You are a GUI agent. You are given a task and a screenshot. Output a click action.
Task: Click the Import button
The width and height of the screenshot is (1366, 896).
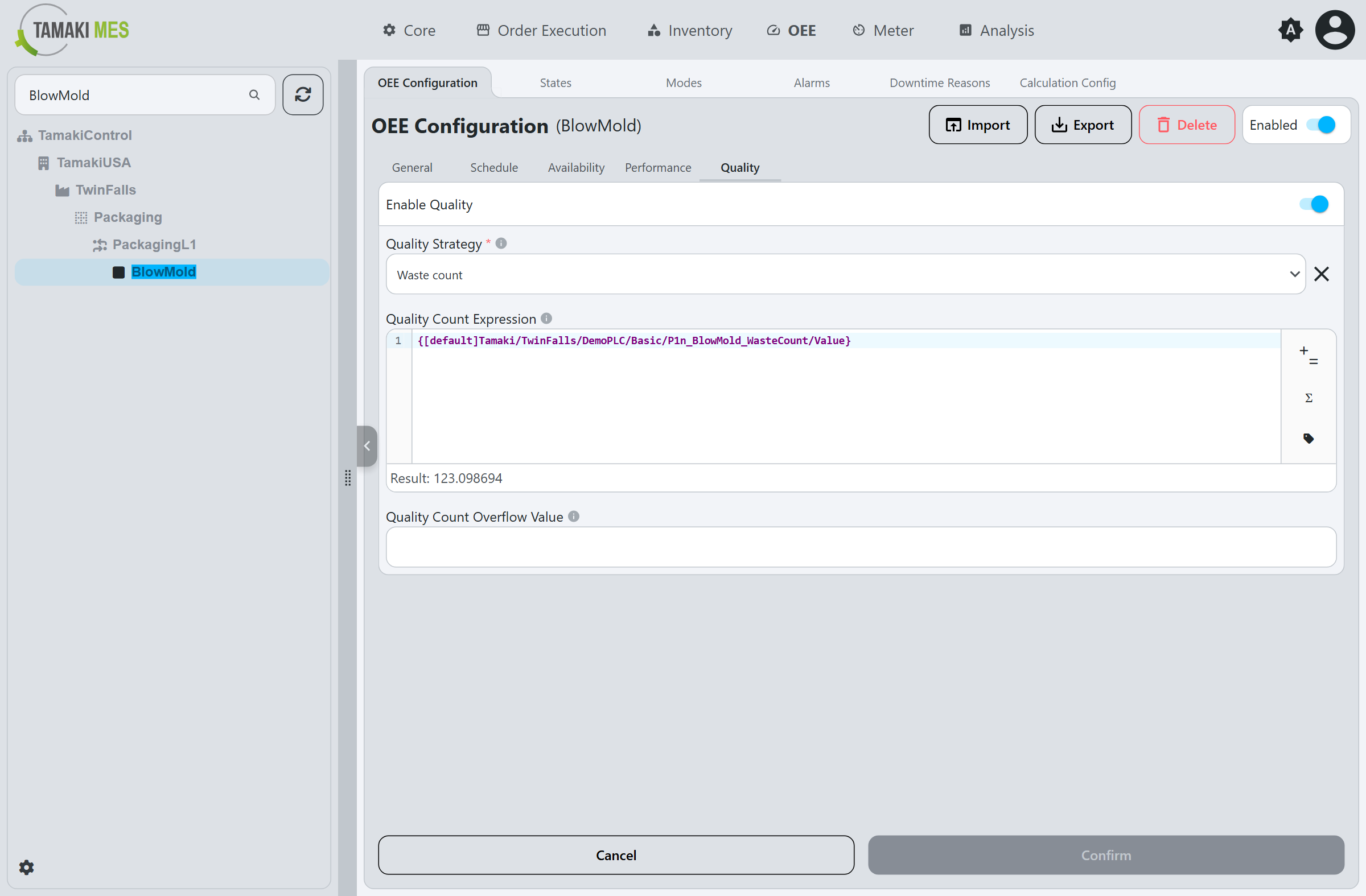coord(978,125)
